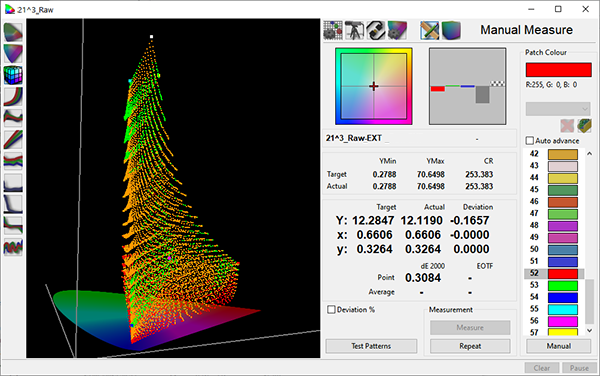Select patch 51 blue swatch
This screenshot has width=600, height=376.
click(563, 262)
